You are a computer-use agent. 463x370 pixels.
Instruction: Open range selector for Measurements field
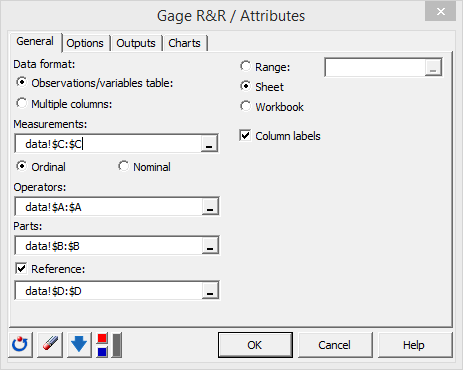[x=209, y=144]
